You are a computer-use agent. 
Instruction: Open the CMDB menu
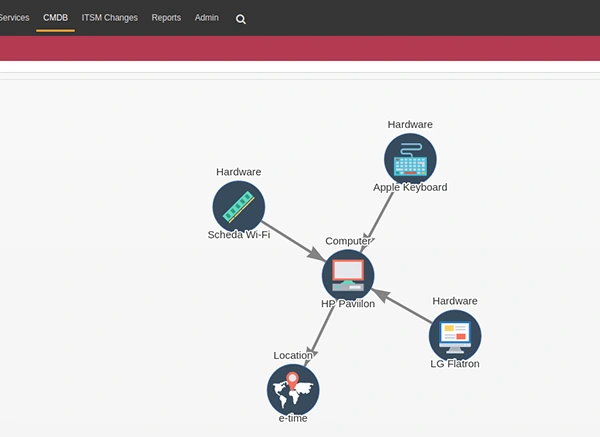55,18
